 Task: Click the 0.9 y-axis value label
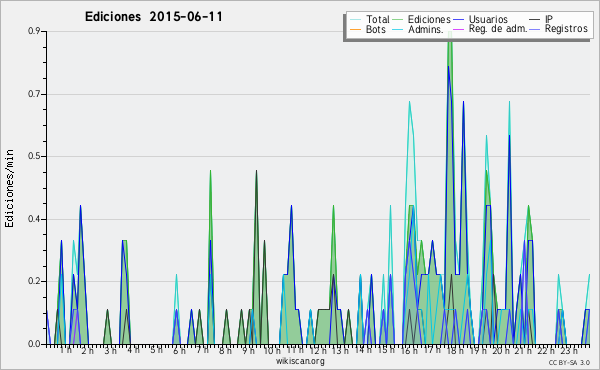[x=34, y=31]
